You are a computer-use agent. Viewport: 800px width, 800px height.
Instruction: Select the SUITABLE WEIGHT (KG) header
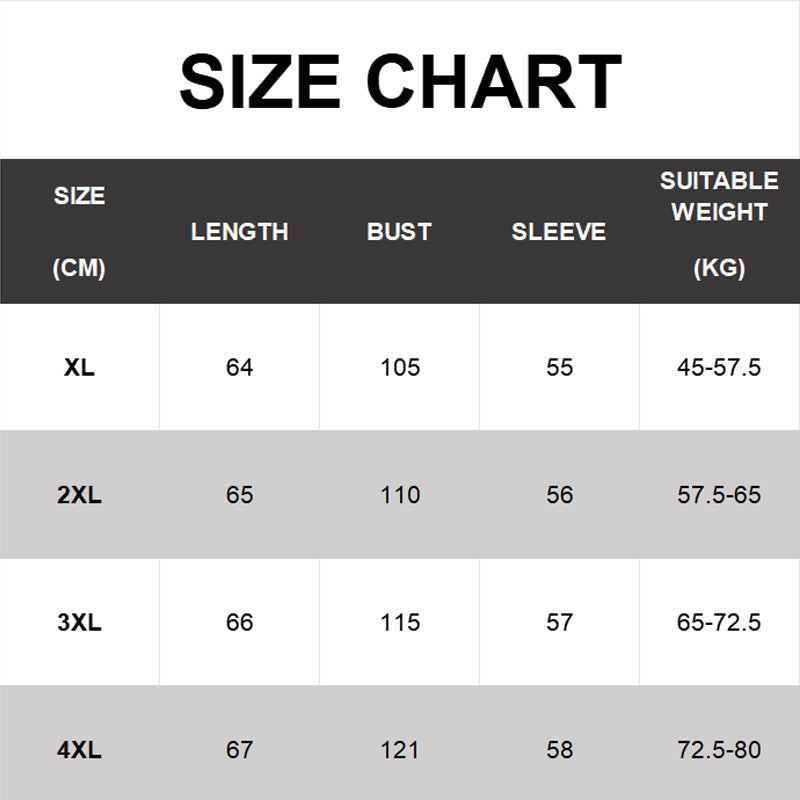[x=719, y=224]
